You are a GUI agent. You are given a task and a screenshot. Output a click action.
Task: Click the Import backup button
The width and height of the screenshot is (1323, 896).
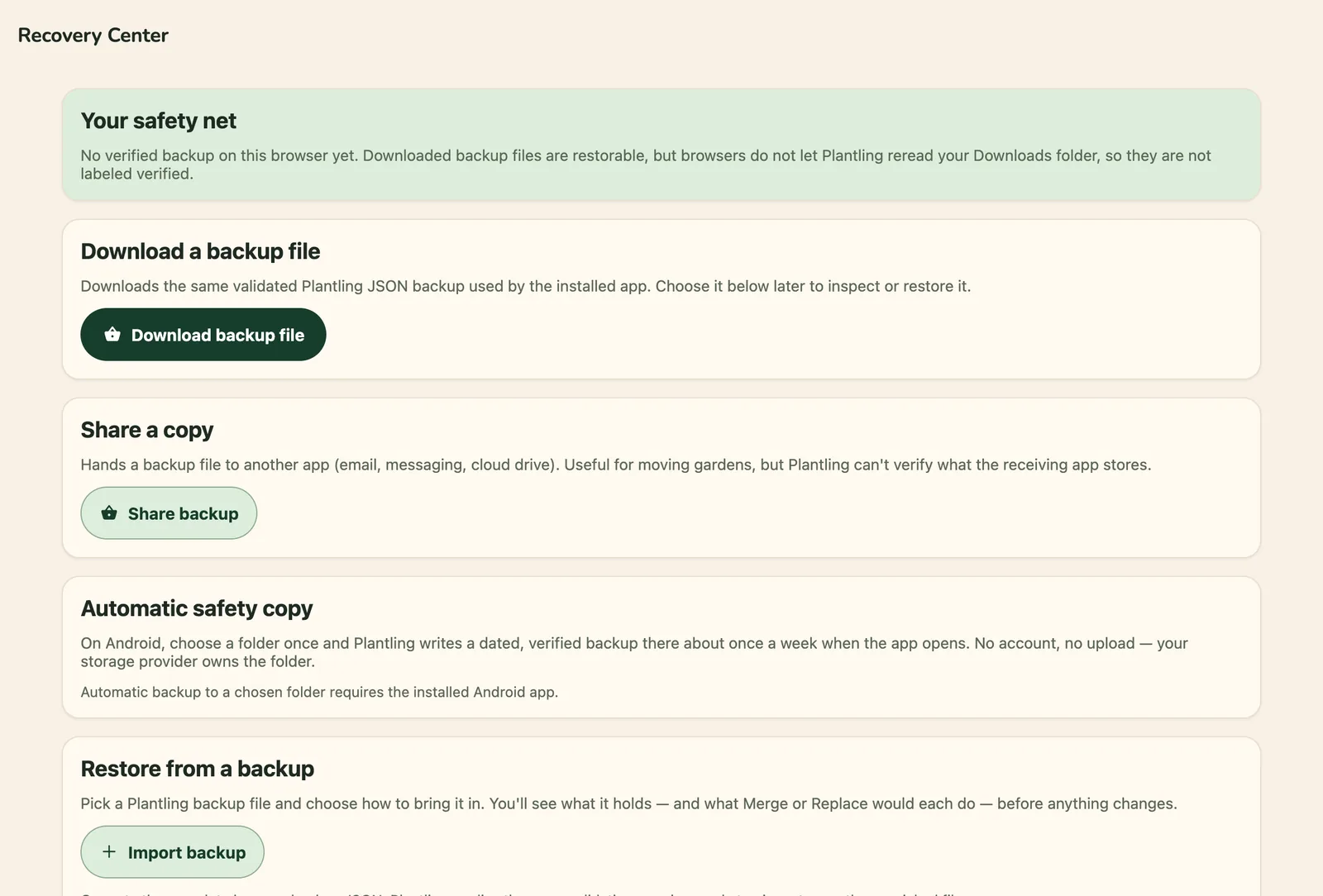172,852
